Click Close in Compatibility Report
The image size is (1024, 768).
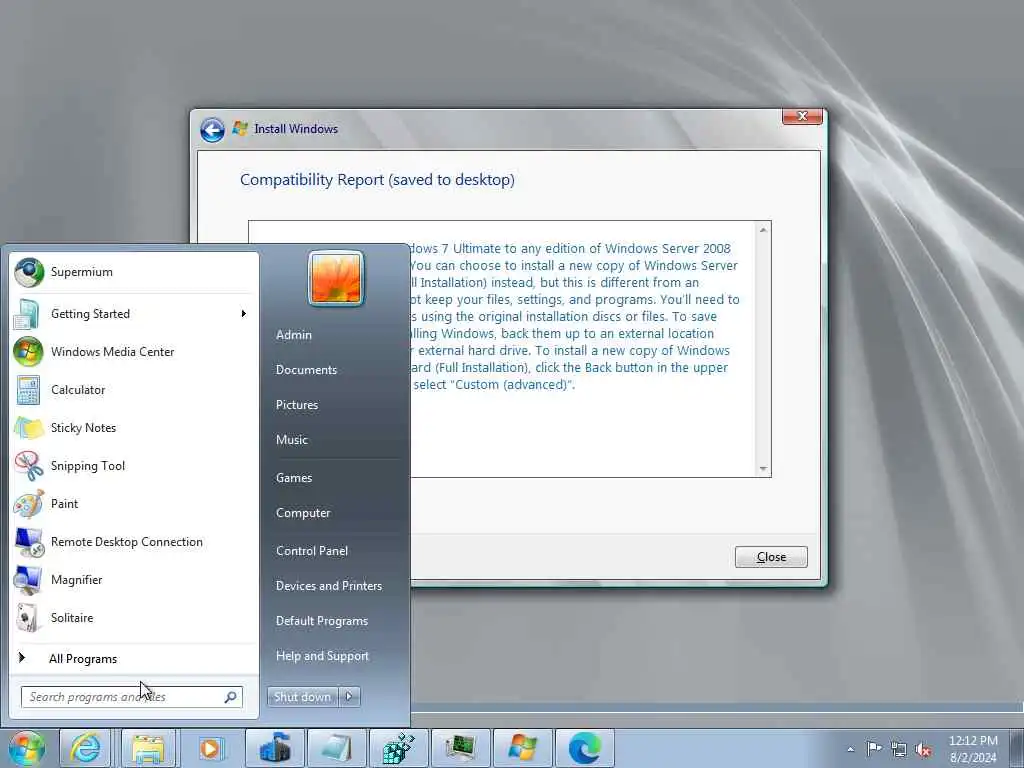click(x=771, y=557)
